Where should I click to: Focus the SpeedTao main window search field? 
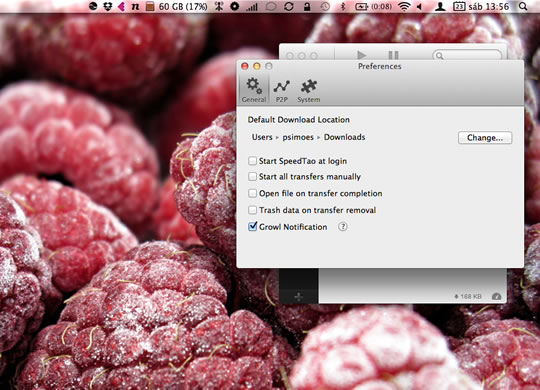pyautogui.click(x=467, y=55)
